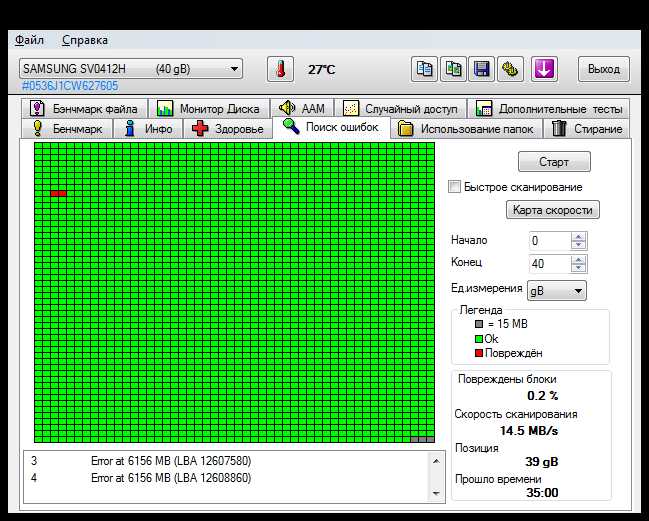Click the serial number #0536J1CW627605
The width and height of the screenshot is (649, 521).
coord(70,86)
